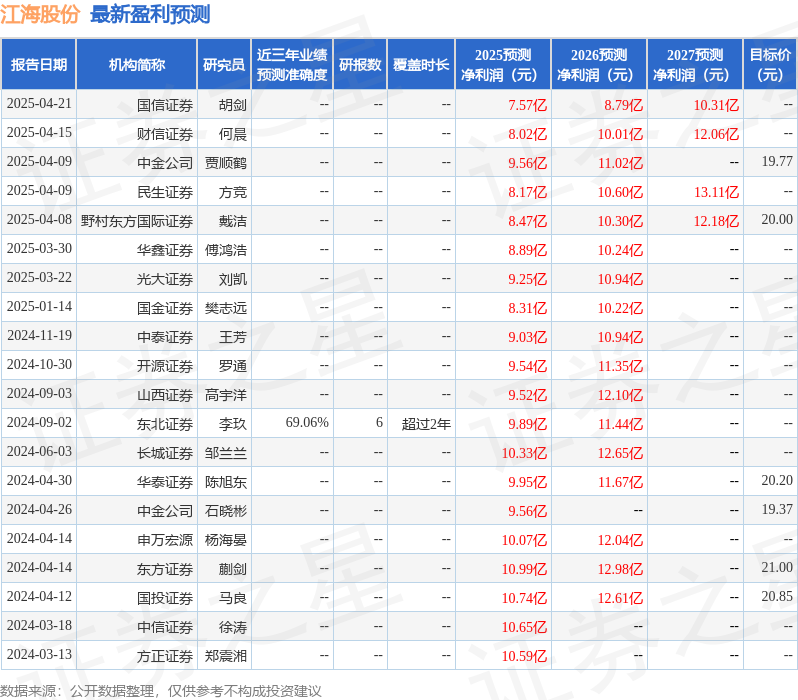Click researcher name 贾顺鹤
The height and width of the screenshot is (700, 798).
226,163
